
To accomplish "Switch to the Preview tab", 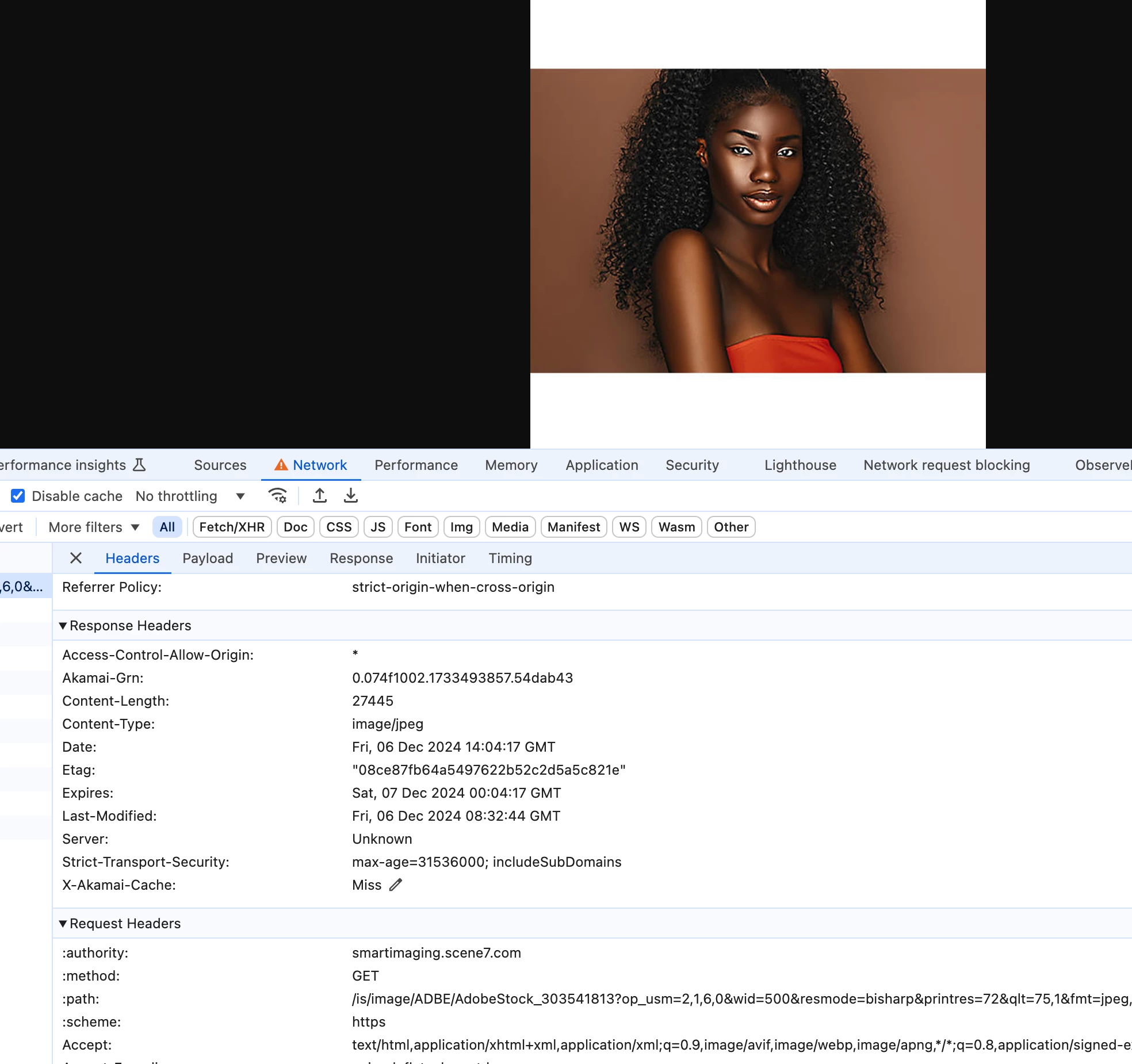I will (281, 558).
